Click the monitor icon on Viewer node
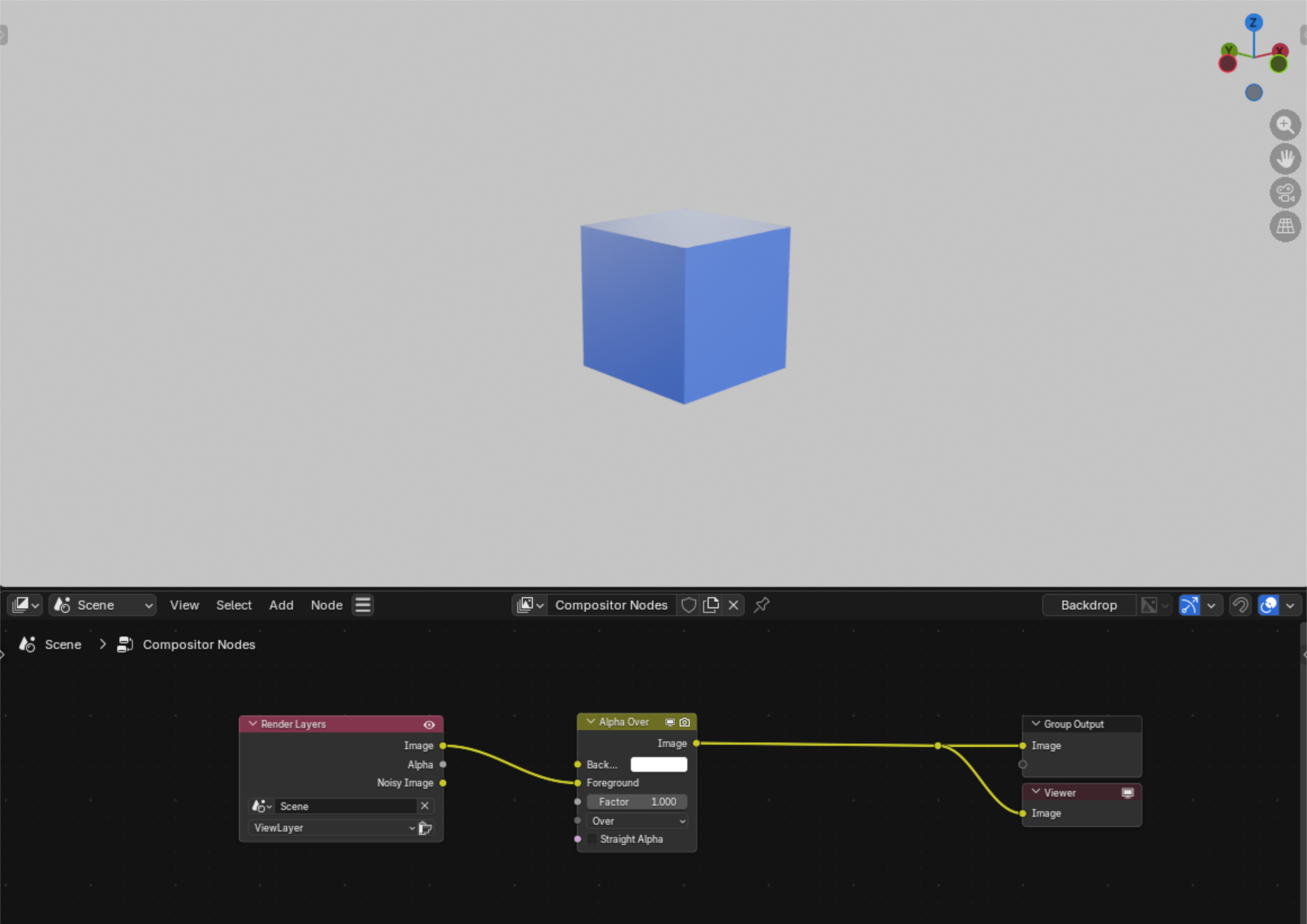Viewport: 1307px width, 924px height. point(1128,792)
